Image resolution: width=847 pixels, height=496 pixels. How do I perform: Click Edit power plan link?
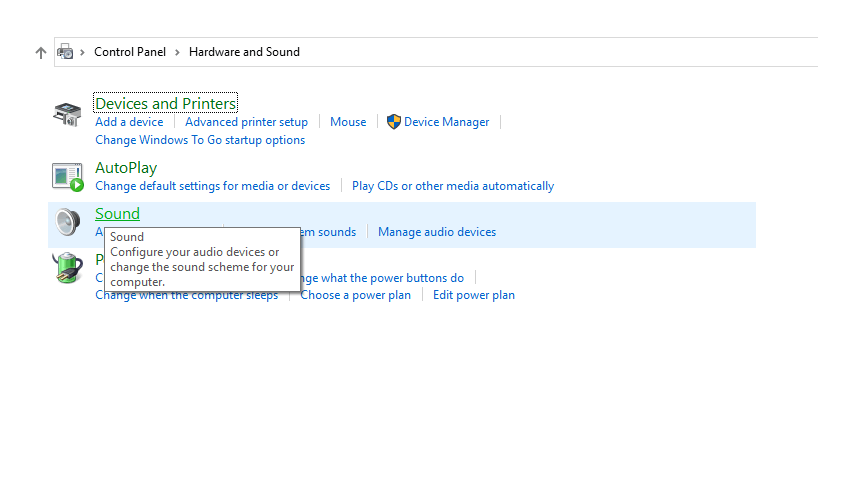(x=474, y=295)
